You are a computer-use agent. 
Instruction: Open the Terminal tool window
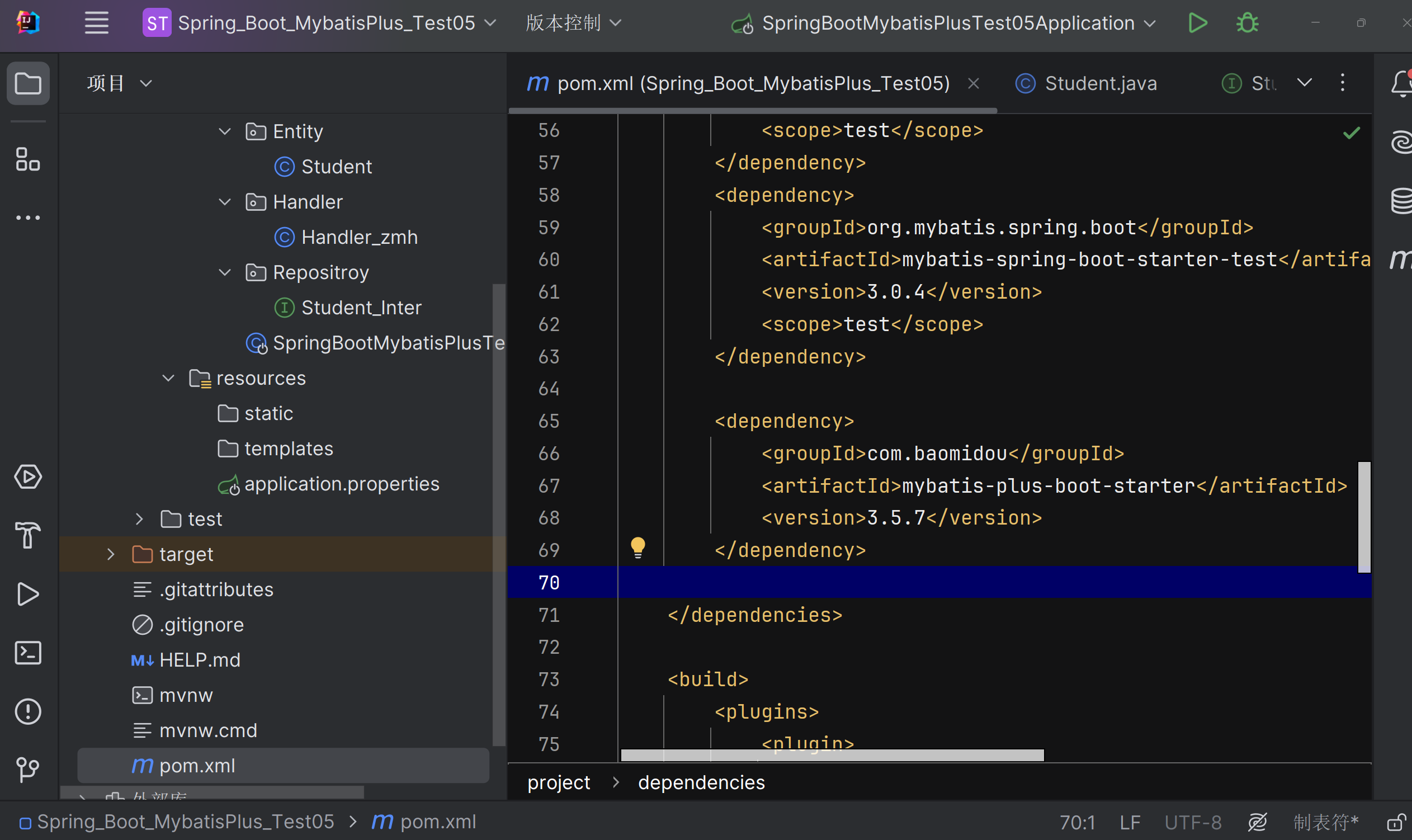[x=28, y=653]
